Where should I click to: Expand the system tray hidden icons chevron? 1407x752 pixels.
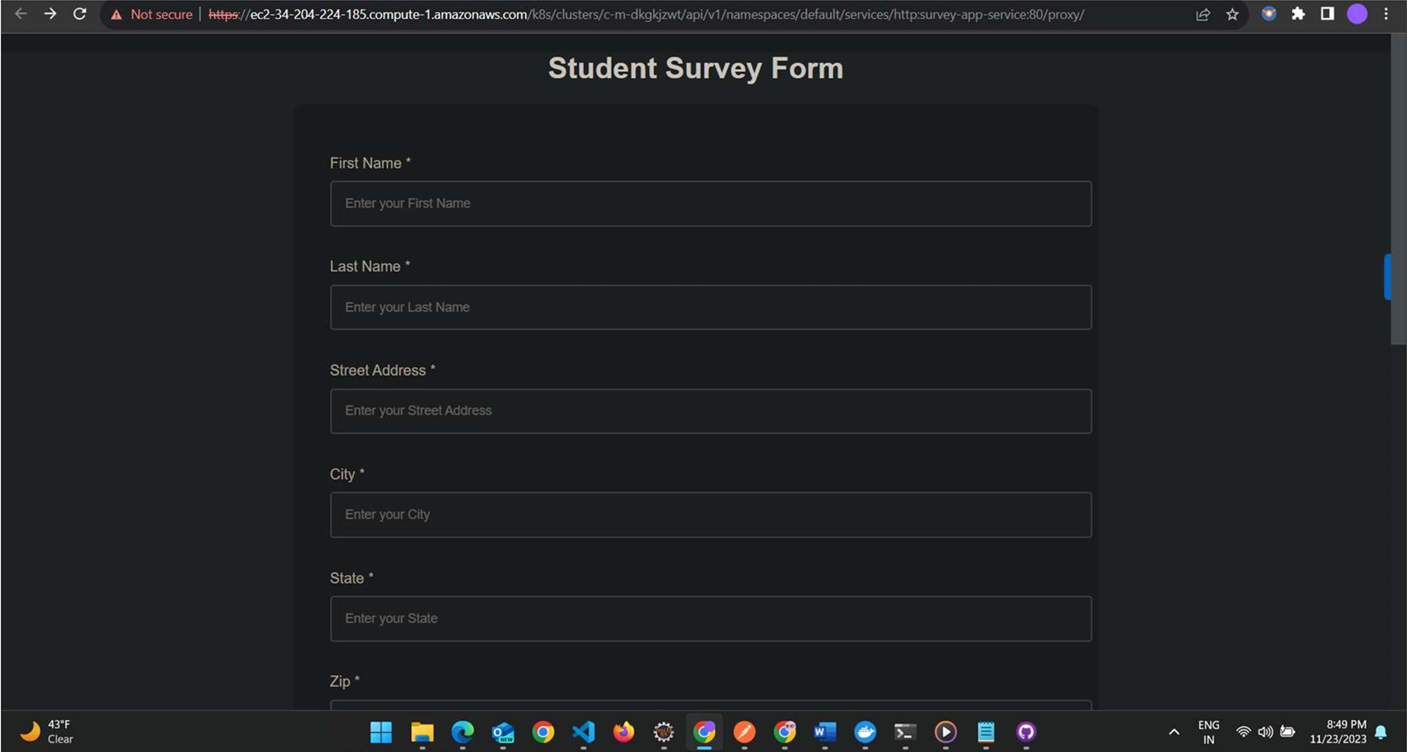(1174, 733)
